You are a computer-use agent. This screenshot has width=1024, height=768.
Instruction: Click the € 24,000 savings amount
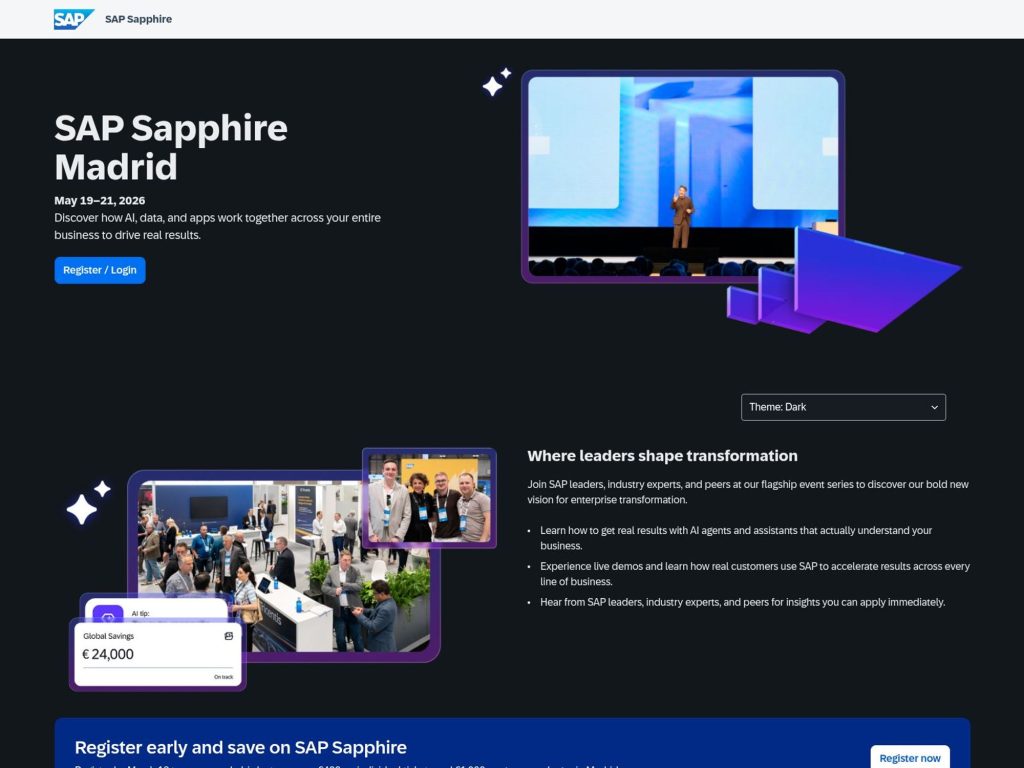pos(108,654)
